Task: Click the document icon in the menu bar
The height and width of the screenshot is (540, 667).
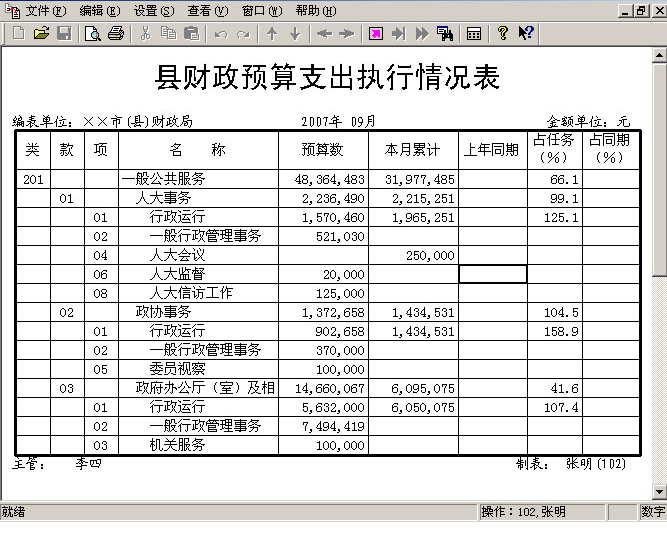Action: (13, 11)
